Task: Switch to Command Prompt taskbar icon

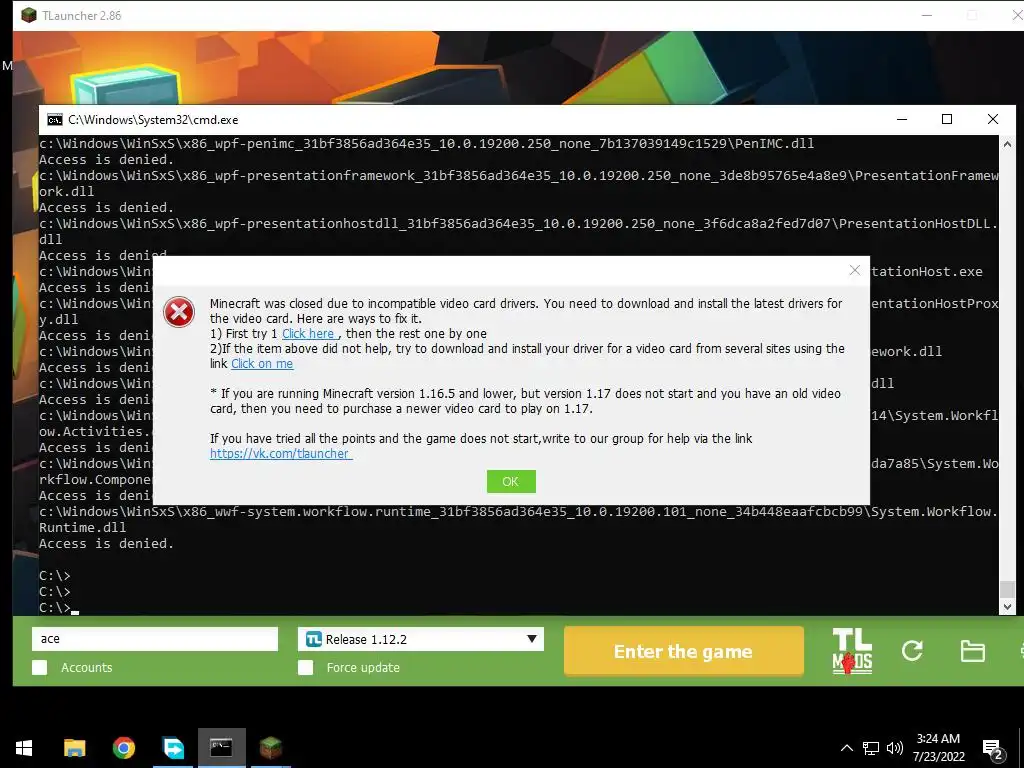Action: coord(221,748)
